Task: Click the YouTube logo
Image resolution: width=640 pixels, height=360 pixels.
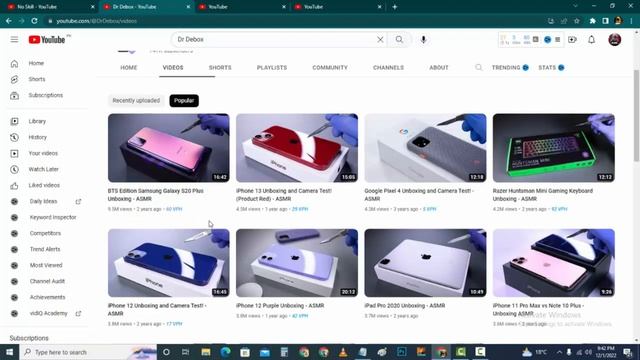Action: click(x=47, y=40)
